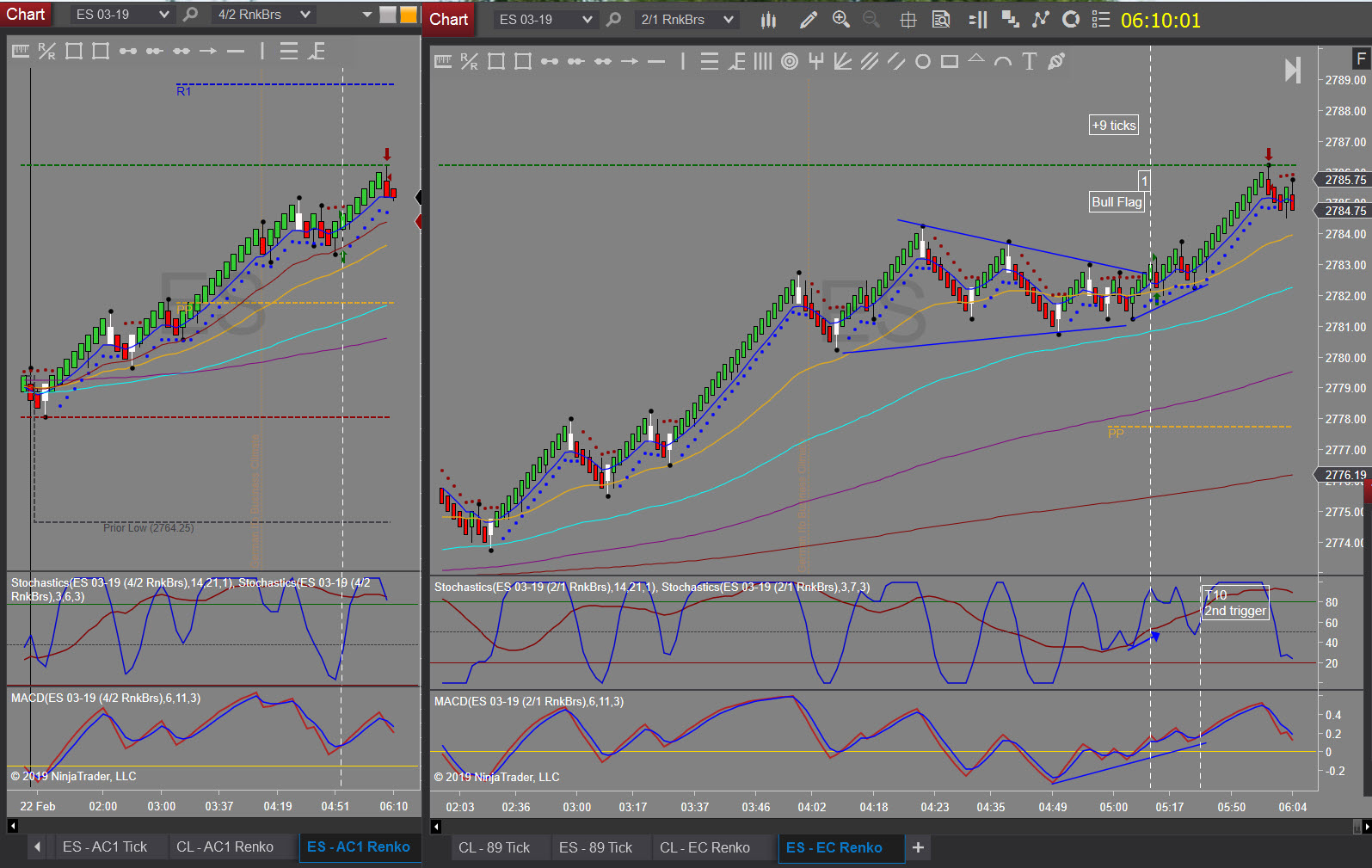Select the ruler tool in the right chart drawing toolbar
This screenshot has width=1372, height=868.
pos(443,61)
